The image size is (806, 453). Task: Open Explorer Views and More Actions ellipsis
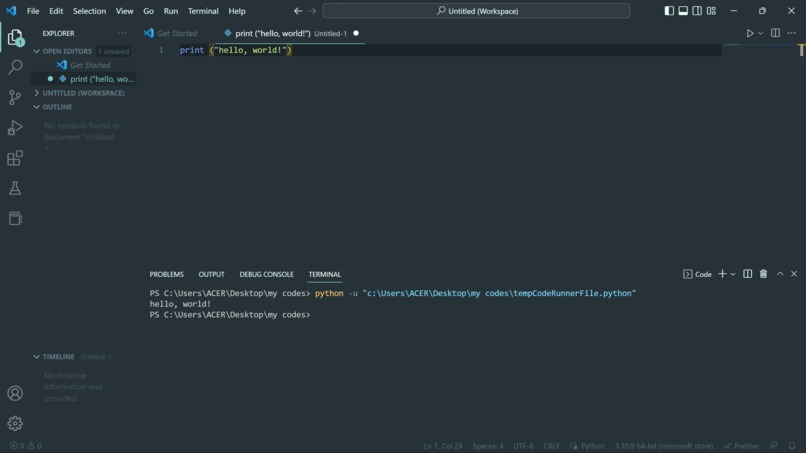(122, 33)
